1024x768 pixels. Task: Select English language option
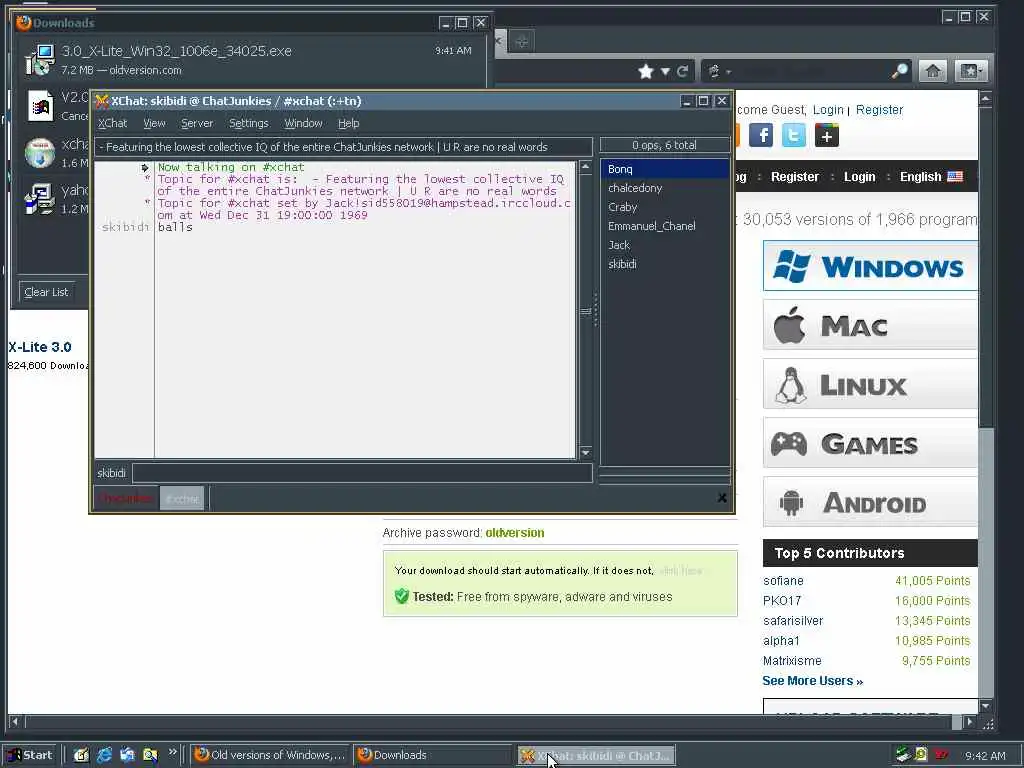click(931, 177)
